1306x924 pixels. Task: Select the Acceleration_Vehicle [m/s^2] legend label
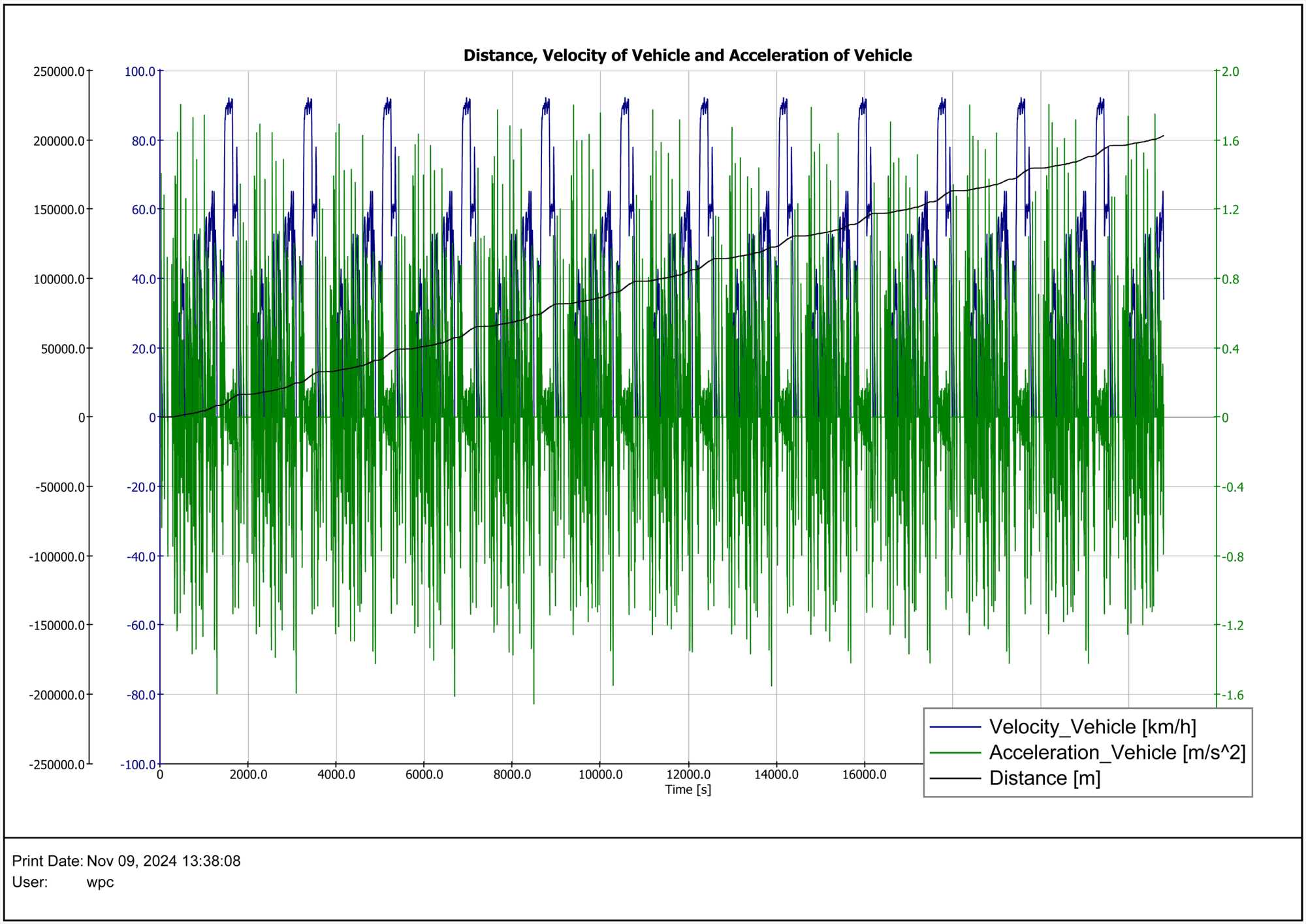pyautogui.click(x=1117, y=753)
